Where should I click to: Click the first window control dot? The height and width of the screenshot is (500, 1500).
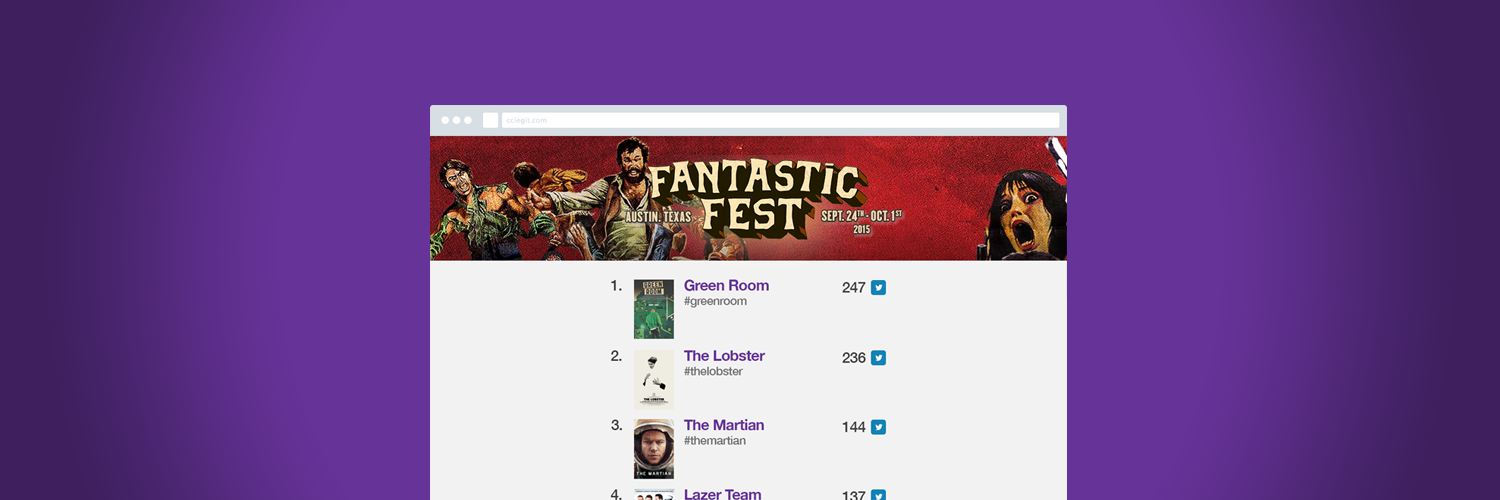(445, 120)
